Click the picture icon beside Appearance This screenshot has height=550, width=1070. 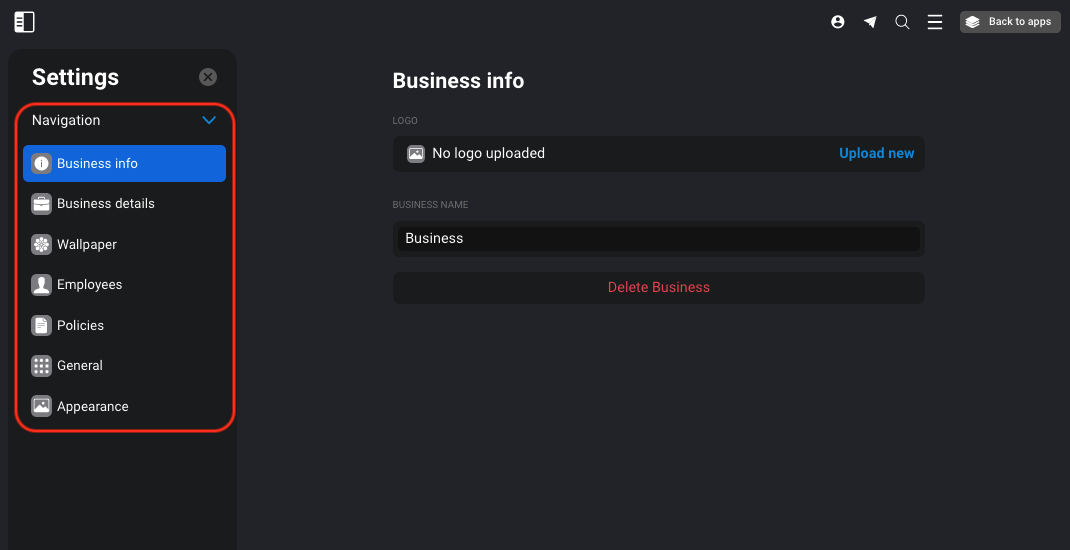tap(42, 406)
